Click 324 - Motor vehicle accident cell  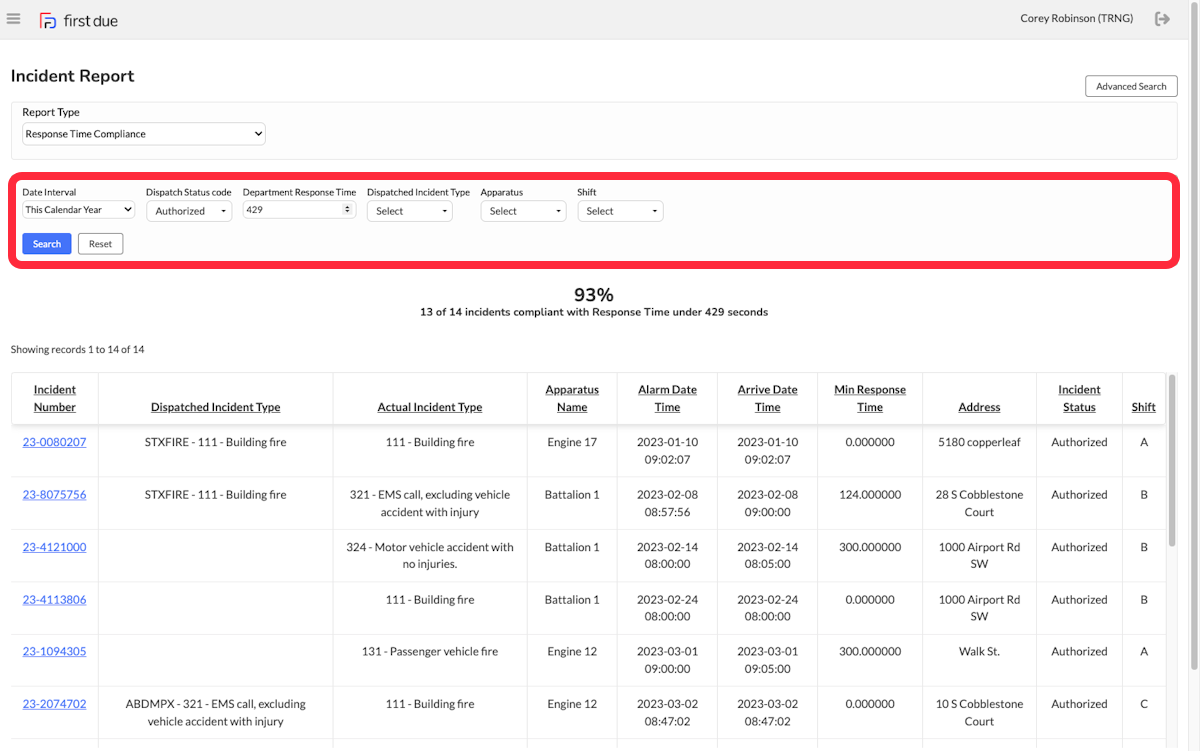pos(430,555)
